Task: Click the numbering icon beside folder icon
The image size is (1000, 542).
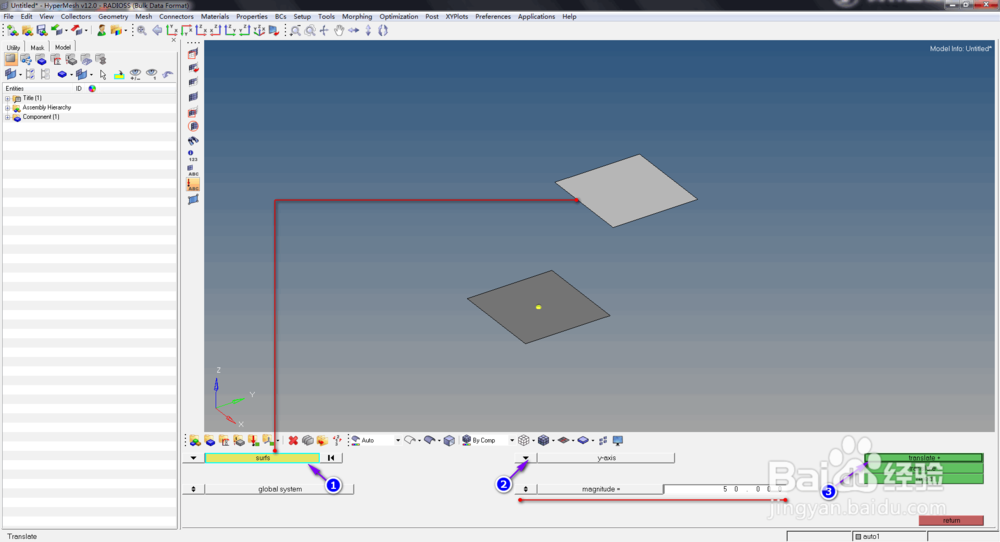Action: (x=337, y=441)
